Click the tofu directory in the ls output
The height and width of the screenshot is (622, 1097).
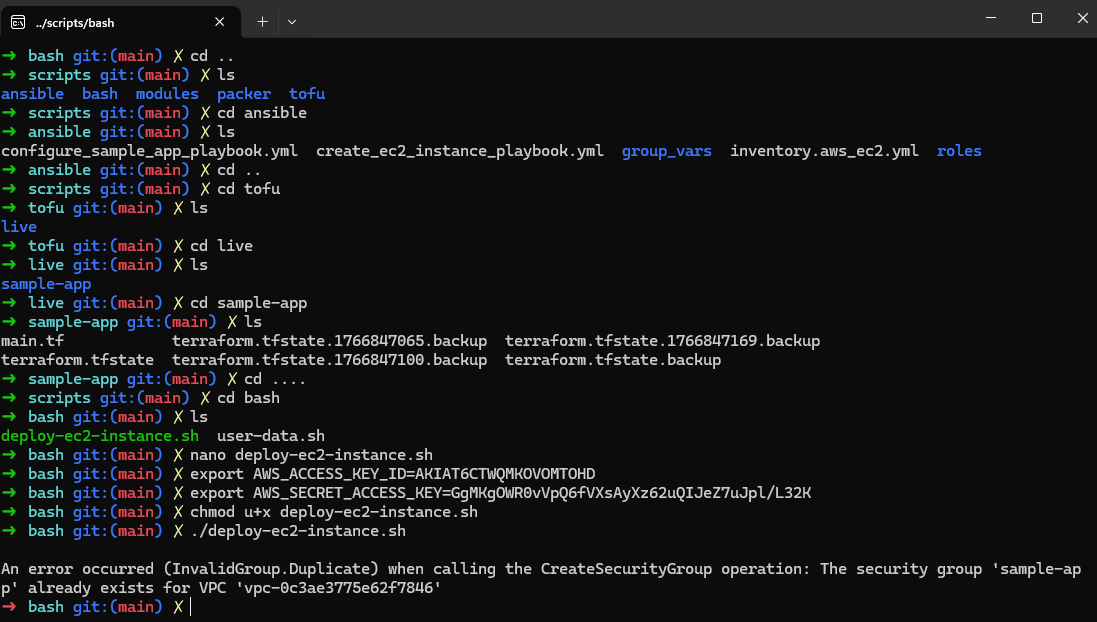(306, 93)
